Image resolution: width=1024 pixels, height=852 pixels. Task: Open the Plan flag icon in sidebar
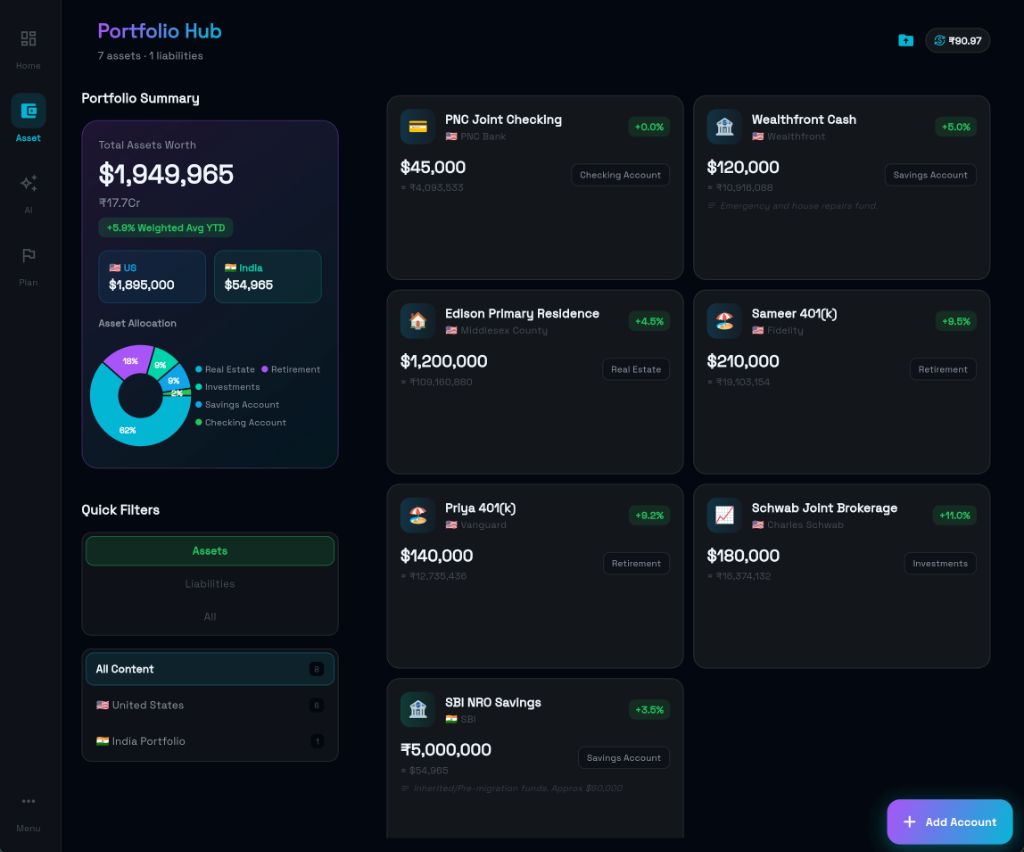point(28,256)
